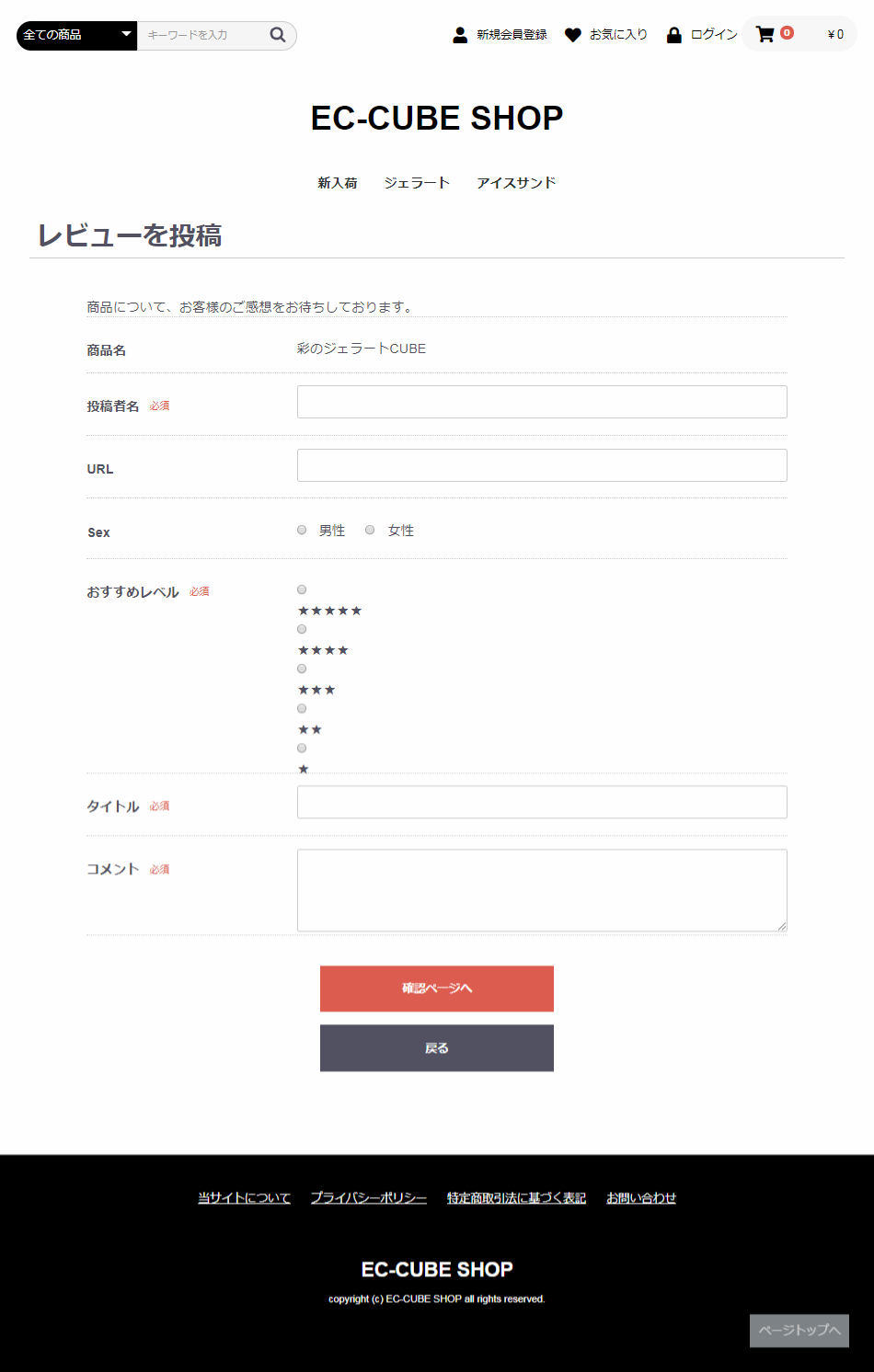Click the コメント text area
Image resolution: width=874 pixels, height=1372 pixels.
pos(542,890)
